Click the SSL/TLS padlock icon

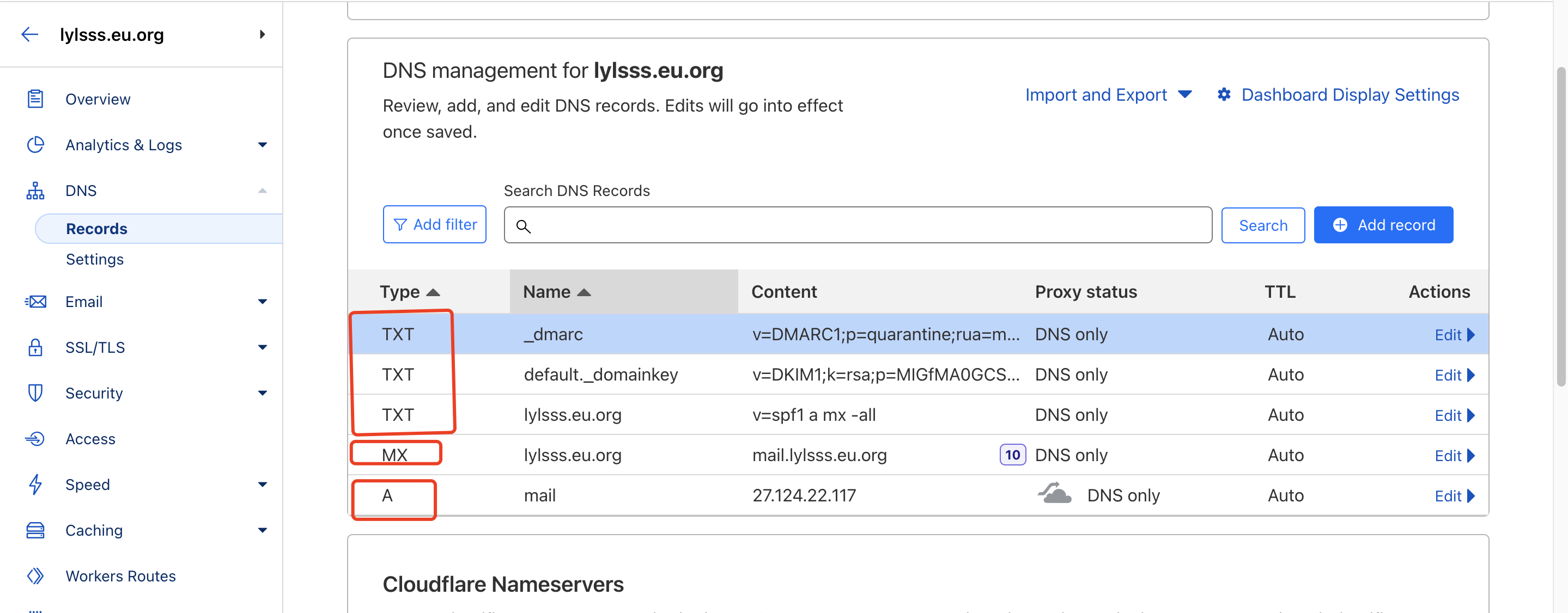[35, 347]
